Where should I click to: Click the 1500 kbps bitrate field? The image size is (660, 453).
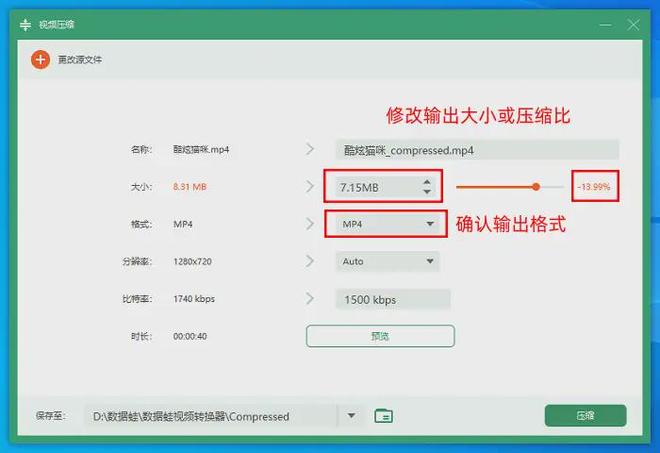[x=393, y=299]
